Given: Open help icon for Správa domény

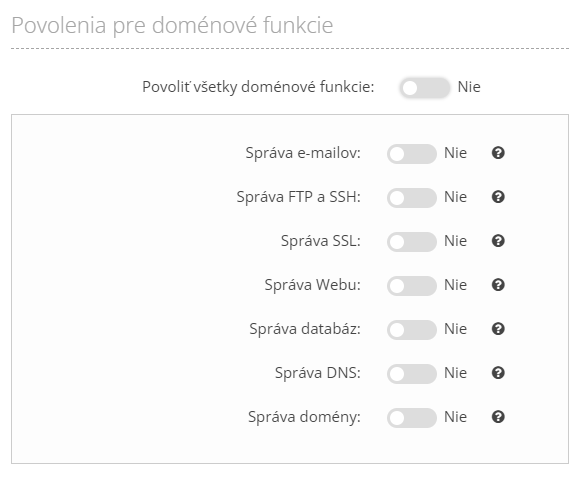Looking at the screenshot, I should click(x=498, y=417).
